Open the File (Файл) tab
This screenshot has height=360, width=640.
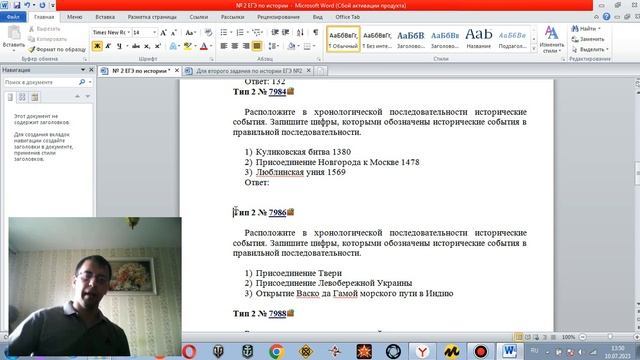[13, 17]
